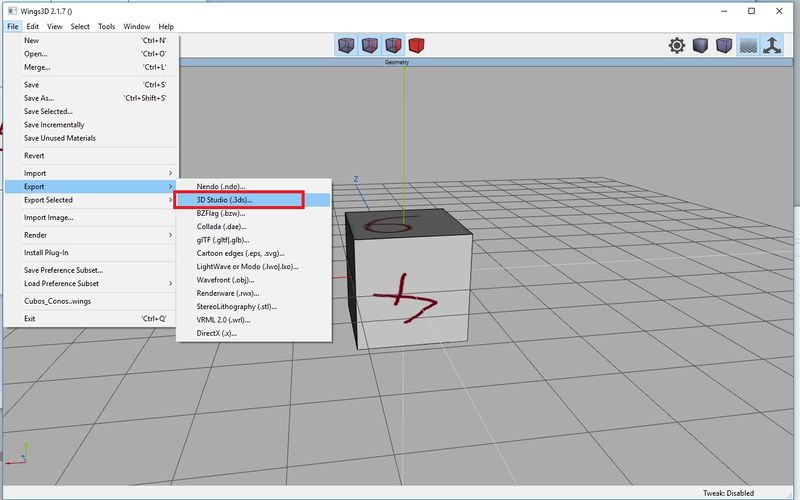Toggle flat shading cube icon
This screenshot has height=500, width=800.
[x=700, y=45]
